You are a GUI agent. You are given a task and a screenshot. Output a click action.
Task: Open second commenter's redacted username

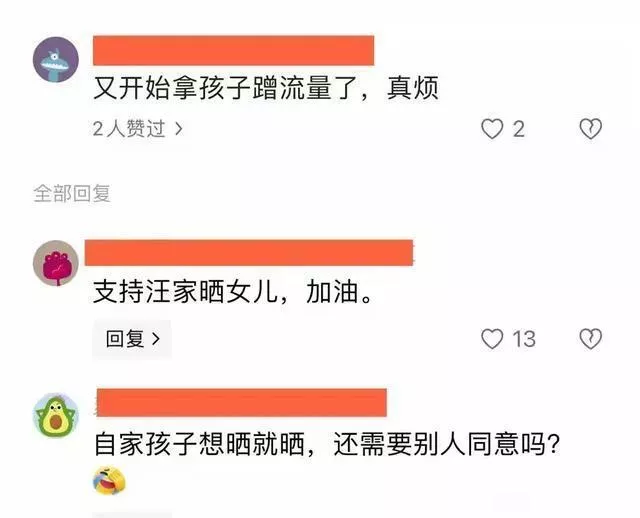pos(249,253)
